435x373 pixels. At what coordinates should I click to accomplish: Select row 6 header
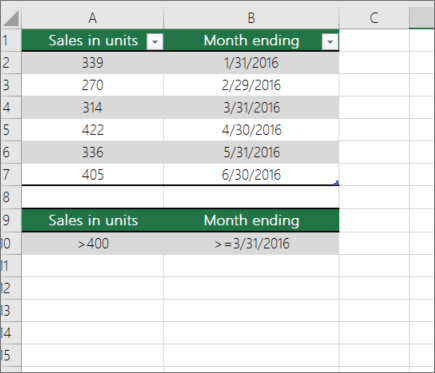click(x=11, y=152)
